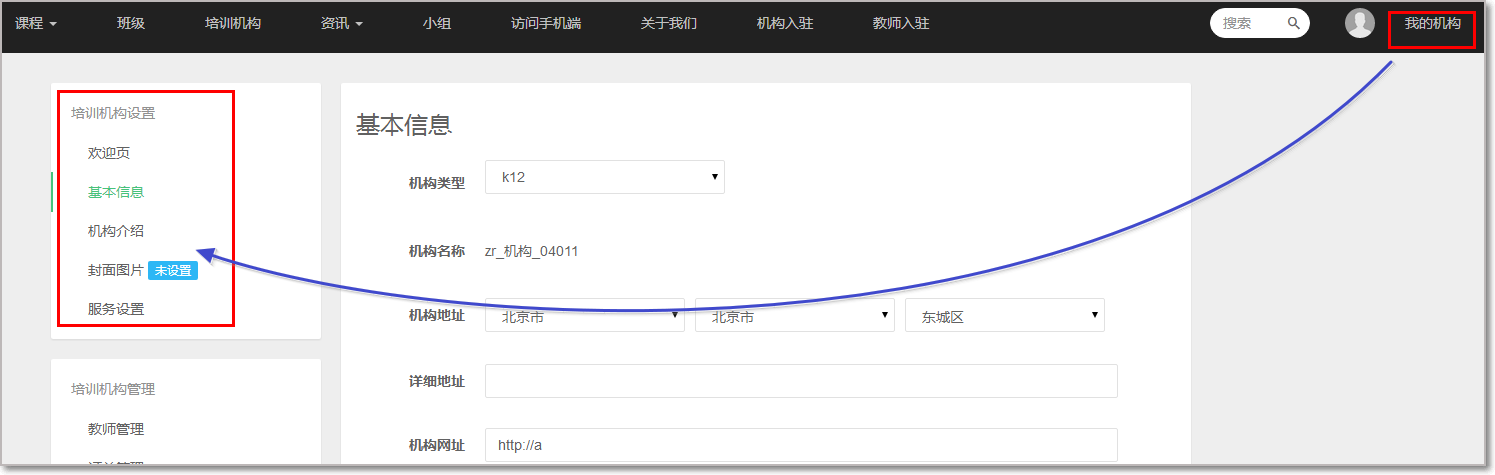Click the 机构网址 input field
This screenshot has width=1495, height=475.
(801, 445)
